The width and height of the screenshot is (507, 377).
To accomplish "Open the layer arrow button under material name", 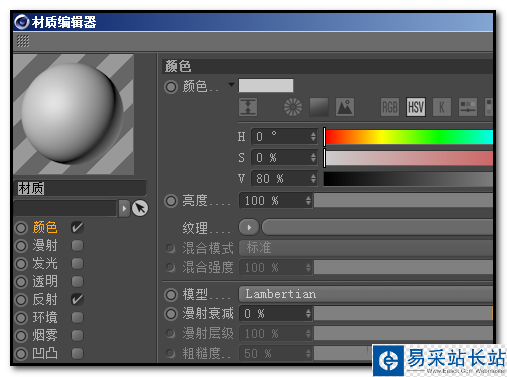I will point(124,209).
